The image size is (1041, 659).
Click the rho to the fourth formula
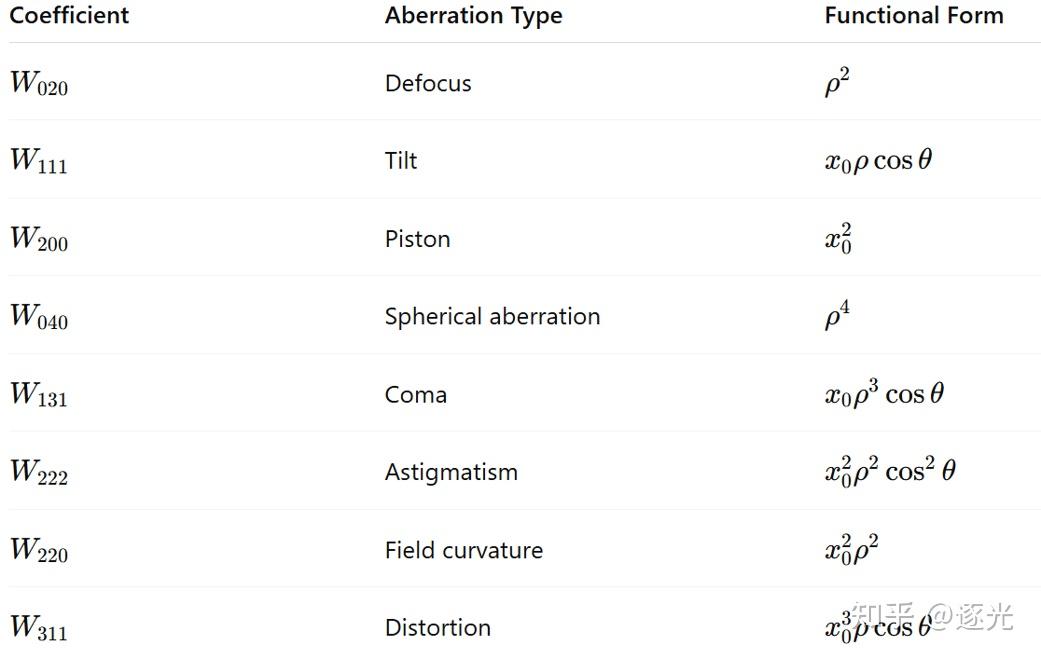tap(837, 317)
